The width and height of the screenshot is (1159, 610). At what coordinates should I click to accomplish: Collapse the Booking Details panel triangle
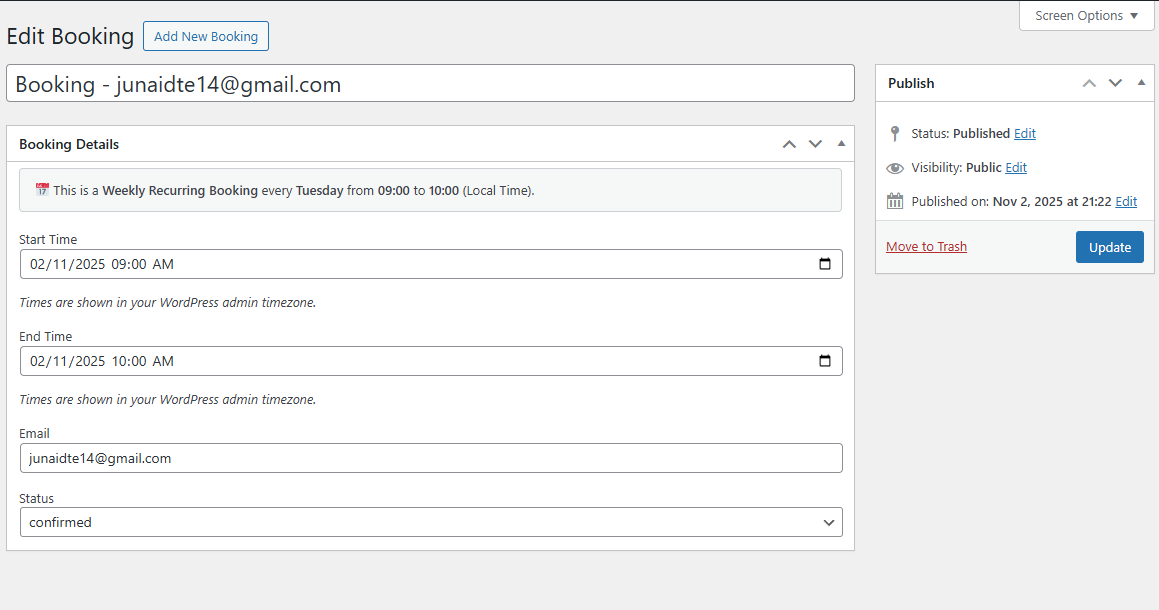pos(841,144)
